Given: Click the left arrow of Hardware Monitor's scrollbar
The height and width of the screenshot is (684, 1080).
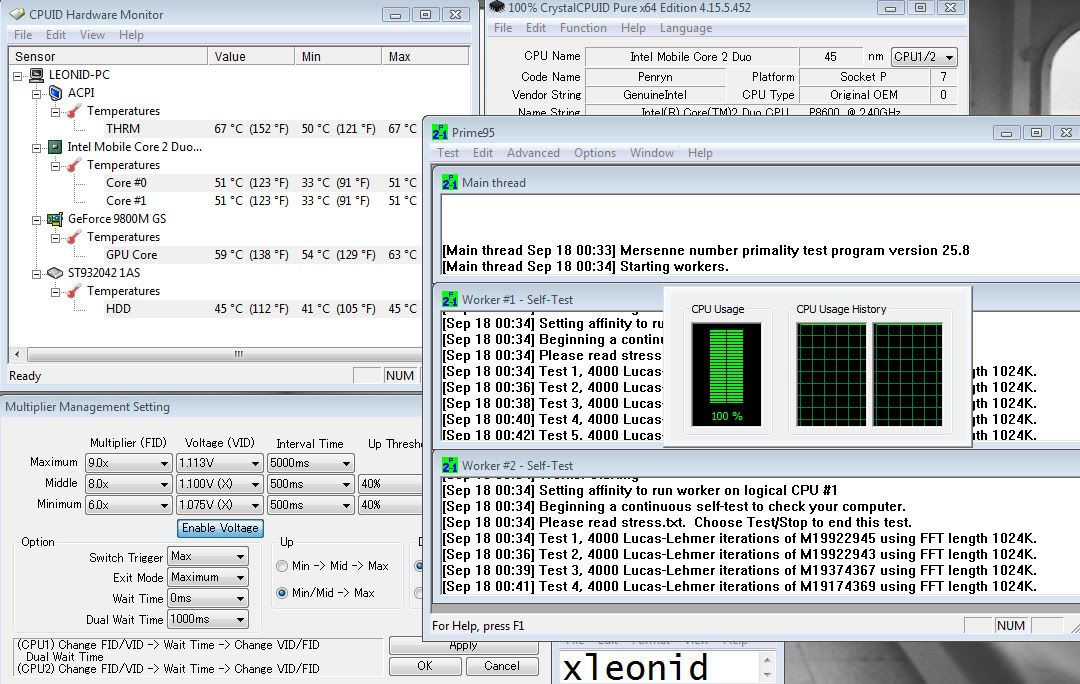Looking at the screenshot, I should [17, 355].
